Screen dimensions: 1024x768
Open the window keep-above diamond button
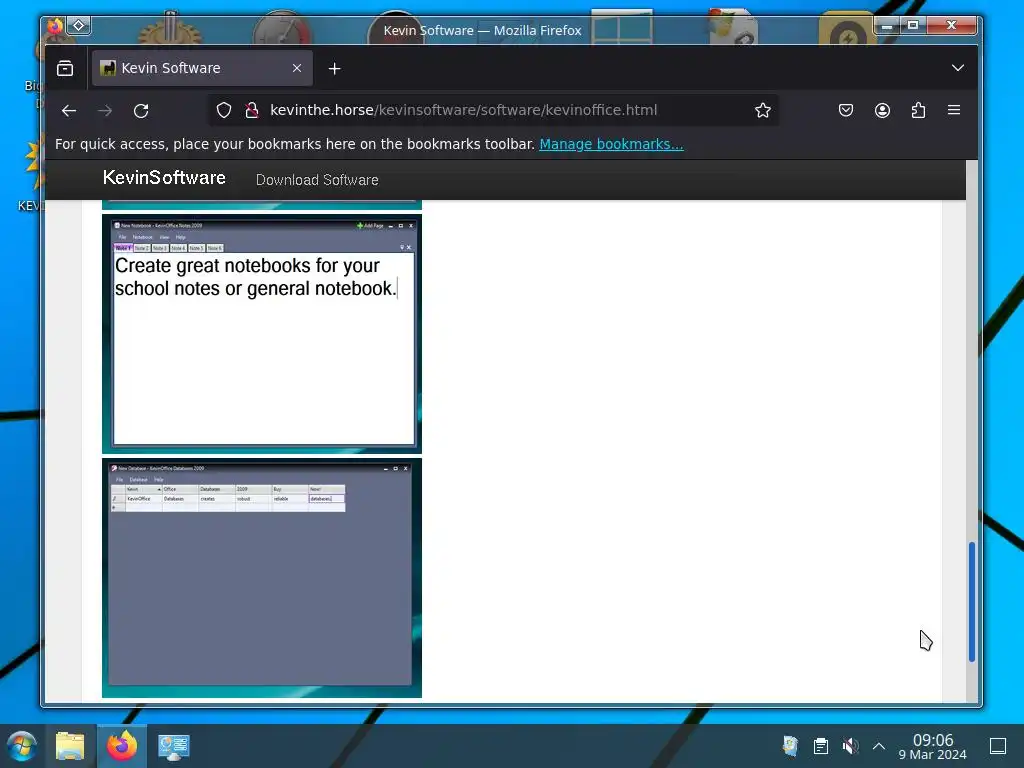pyautogui.click(x=79, y=25)
